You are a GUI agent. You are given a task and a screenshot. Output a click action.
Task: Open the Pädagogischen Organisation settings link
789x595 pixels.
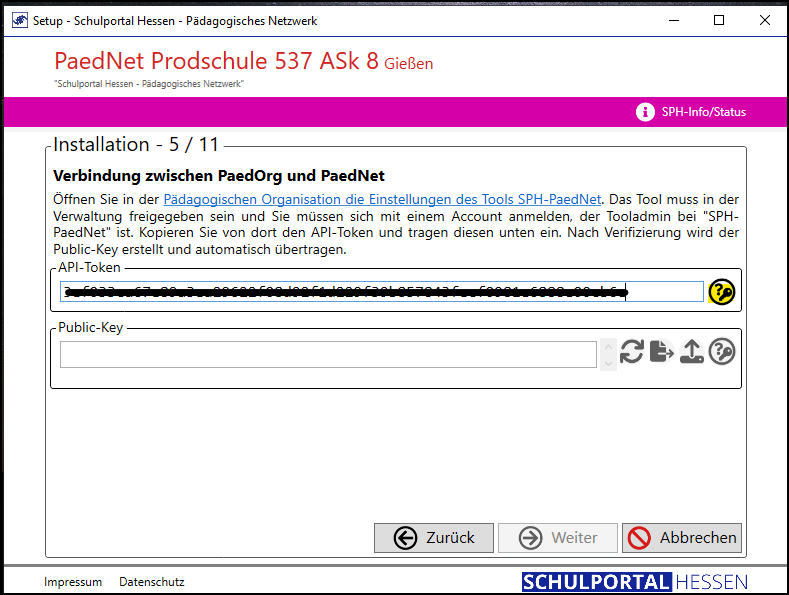(382, 199)
